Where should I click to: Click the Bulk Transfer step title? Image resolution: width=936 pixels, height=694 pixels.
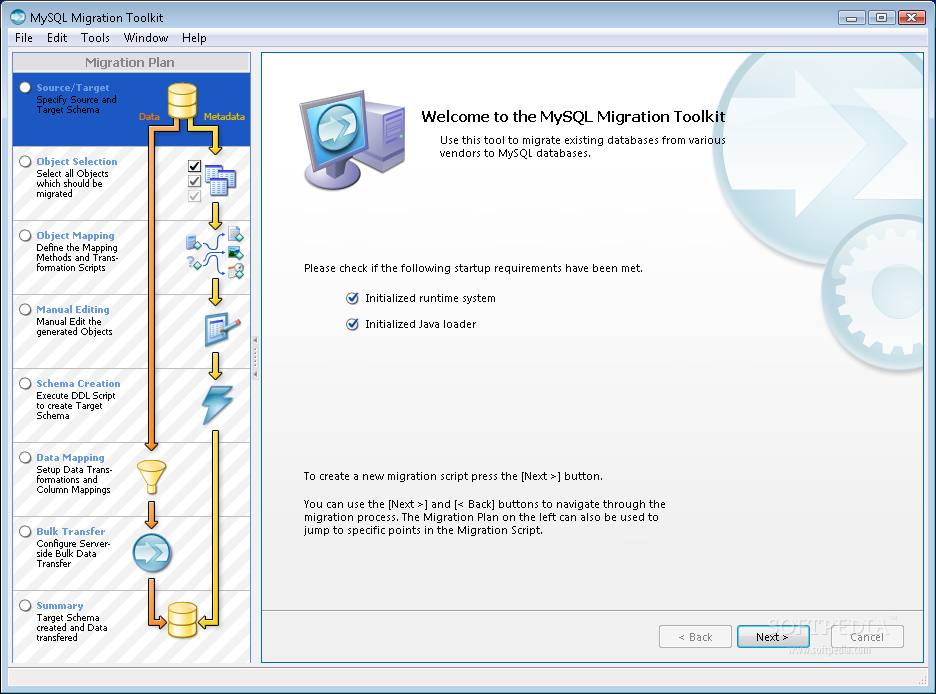(x=70, y=531)
